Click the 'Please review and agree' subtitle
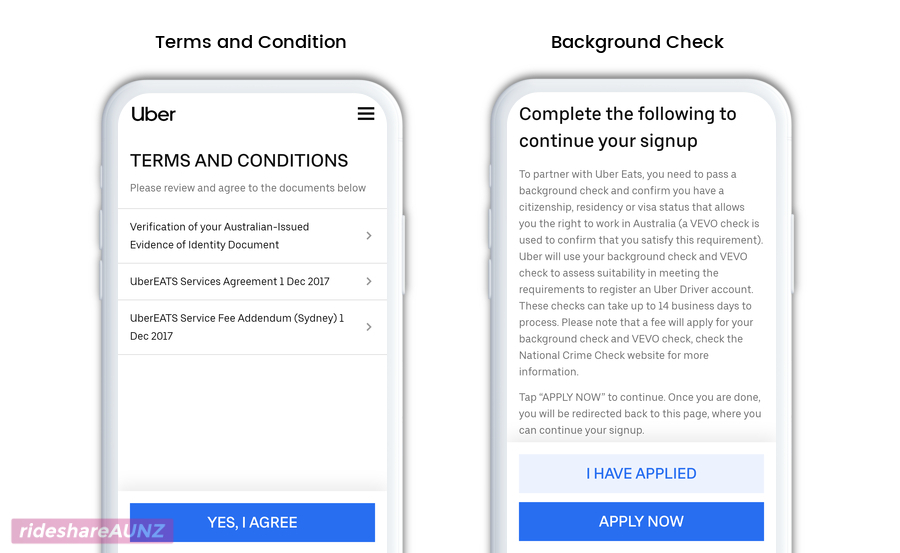 [247, 188]
